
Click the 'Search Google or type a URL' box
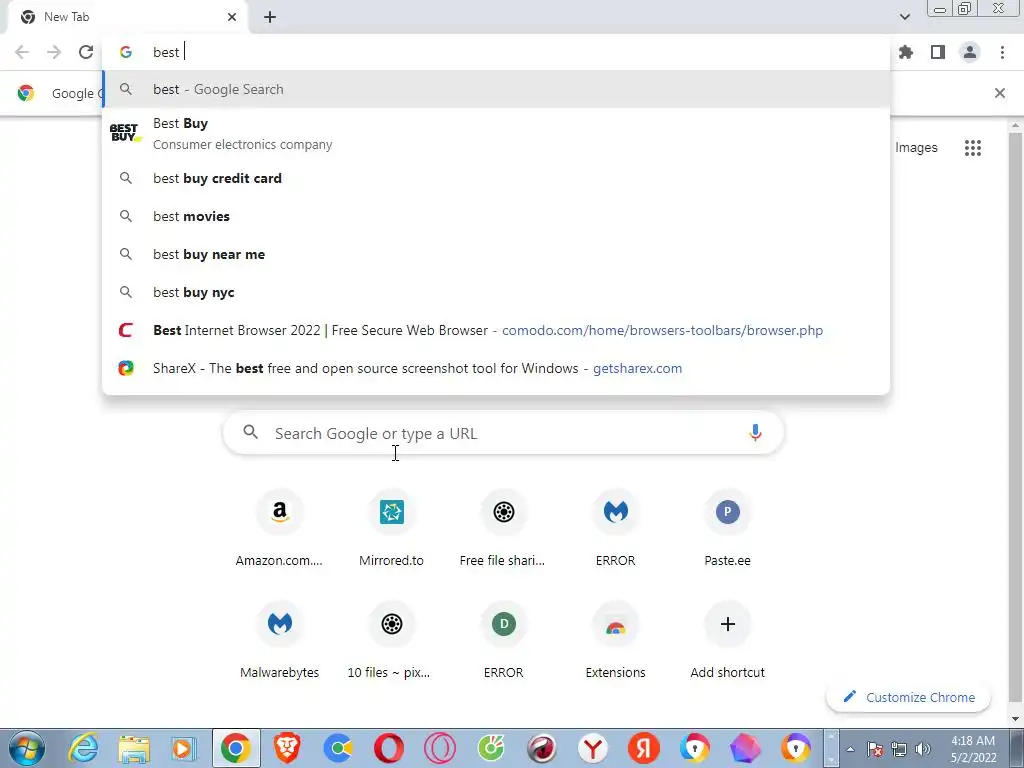pyautogui.click(x=503, y=433)
